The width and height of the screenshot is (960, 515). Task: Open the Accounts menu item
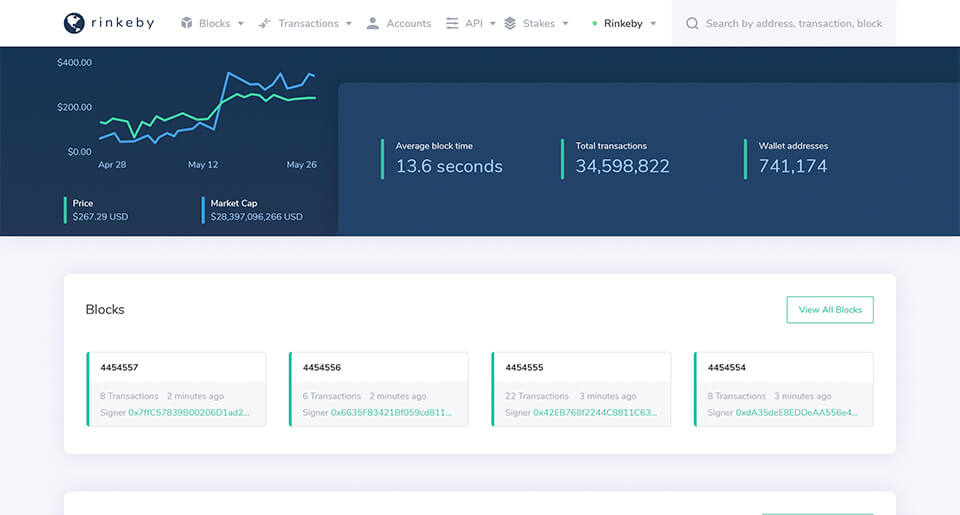coord(408,23)
